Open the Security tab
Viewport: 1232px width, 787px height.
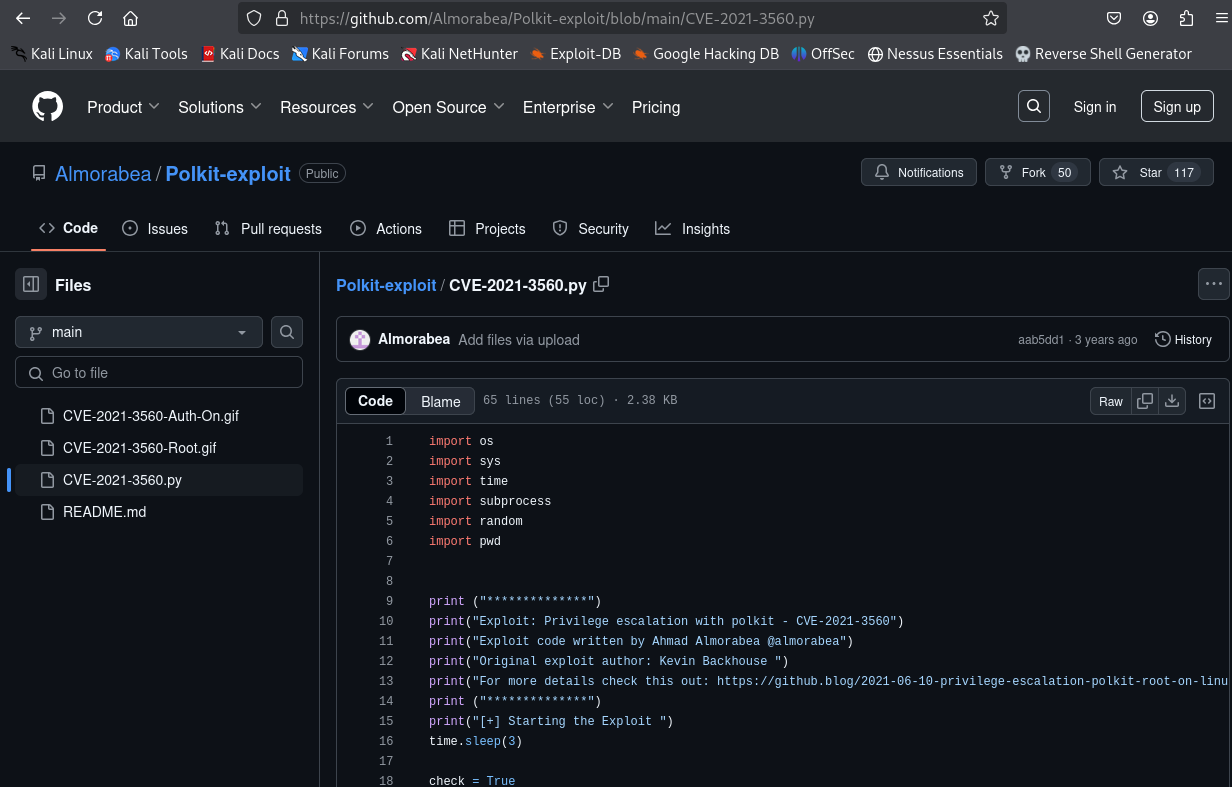[591, 229]
